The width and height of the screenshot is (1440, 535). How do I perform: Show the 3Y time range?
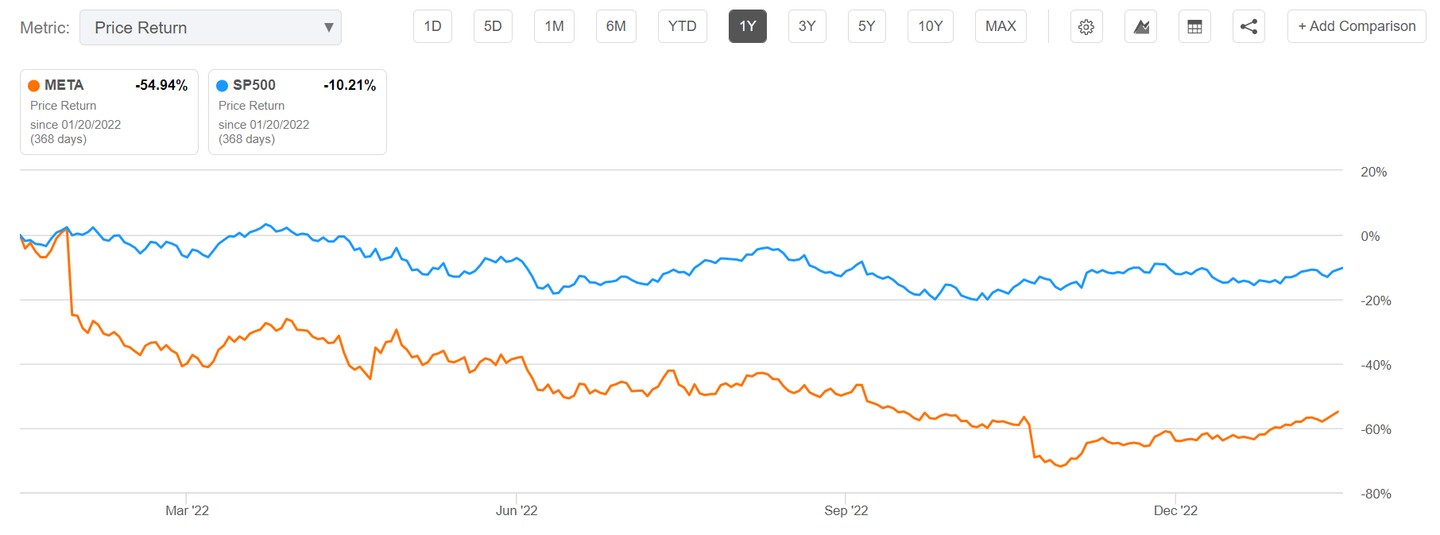point(807,27)
